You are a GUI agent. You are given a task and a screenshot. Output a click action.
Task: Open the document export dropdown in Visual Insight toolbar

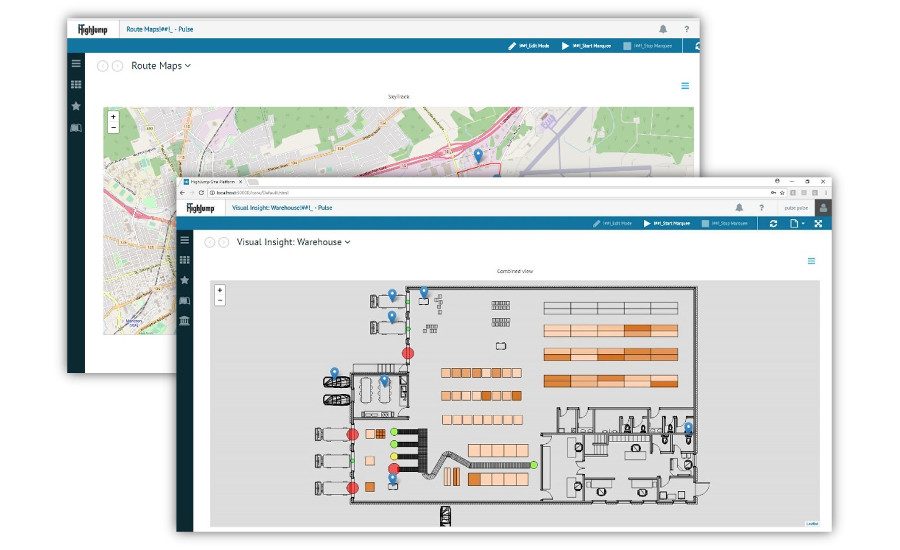pos(797,223)
